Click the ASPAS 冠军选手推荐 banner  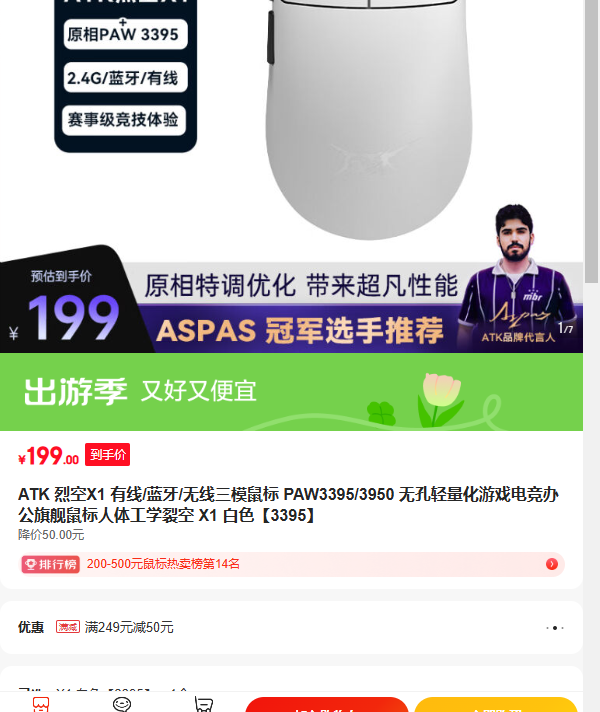[x=300, y=330]
